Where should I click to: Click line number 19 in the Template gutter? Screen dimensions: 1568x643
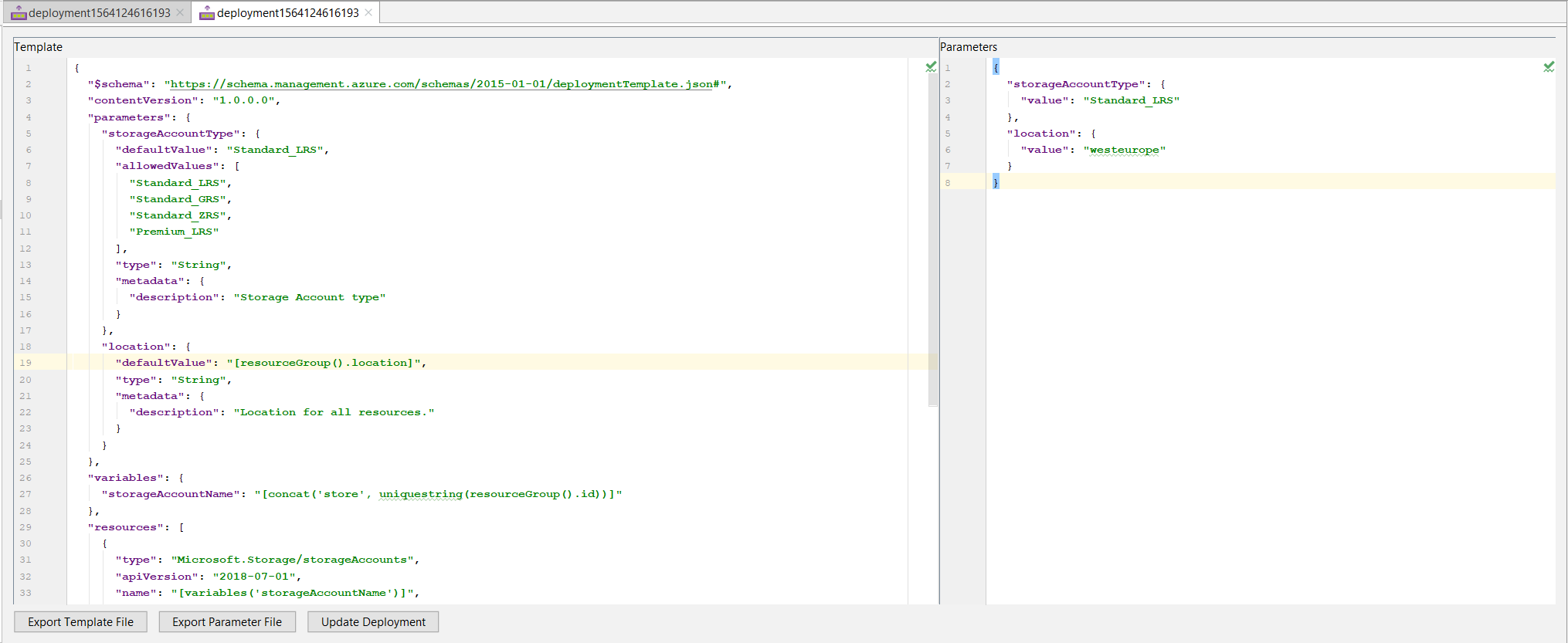click(25, 363)
